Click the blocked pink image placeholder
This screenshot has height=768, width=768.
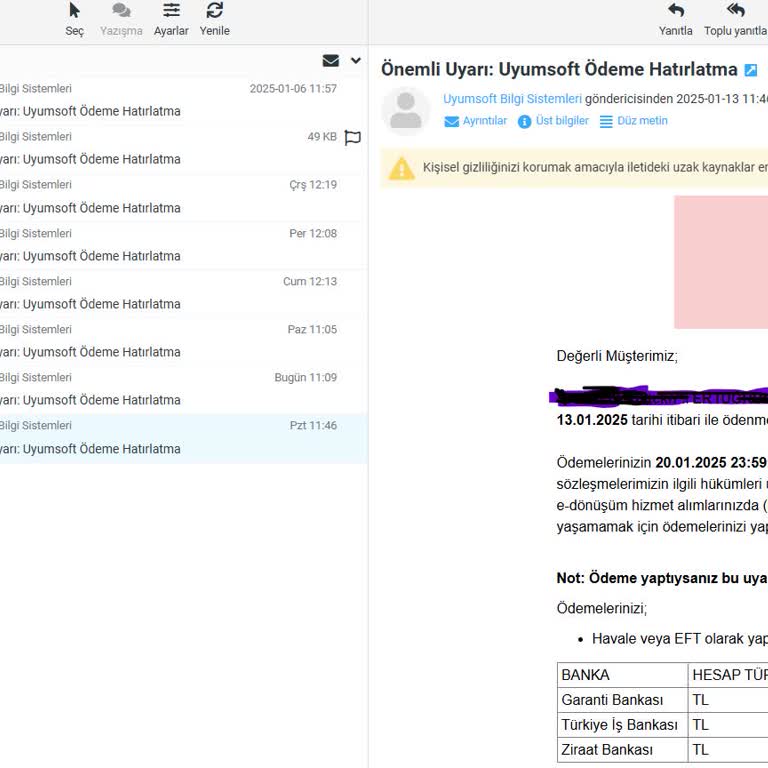[x=721, y=262]
